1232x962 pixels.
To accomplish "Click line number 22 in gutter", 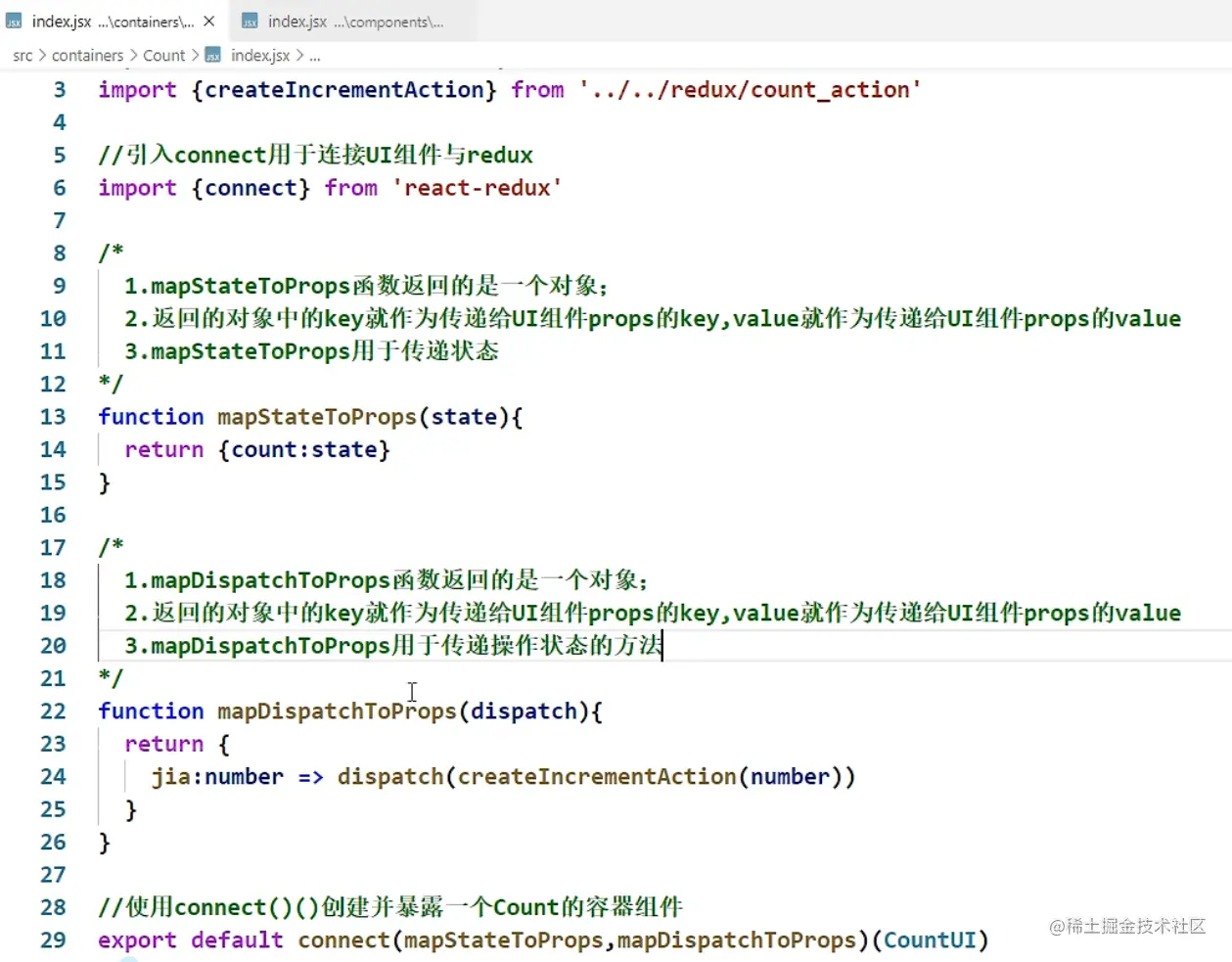I will coord(53,711).
